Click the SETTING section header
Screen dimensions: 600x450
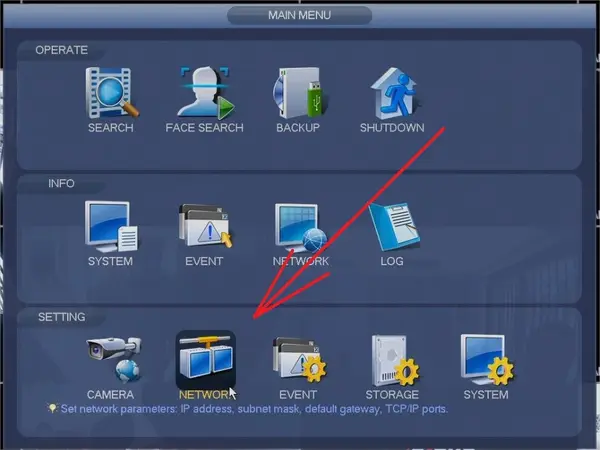pyautogui.click(x=62, y=317)
